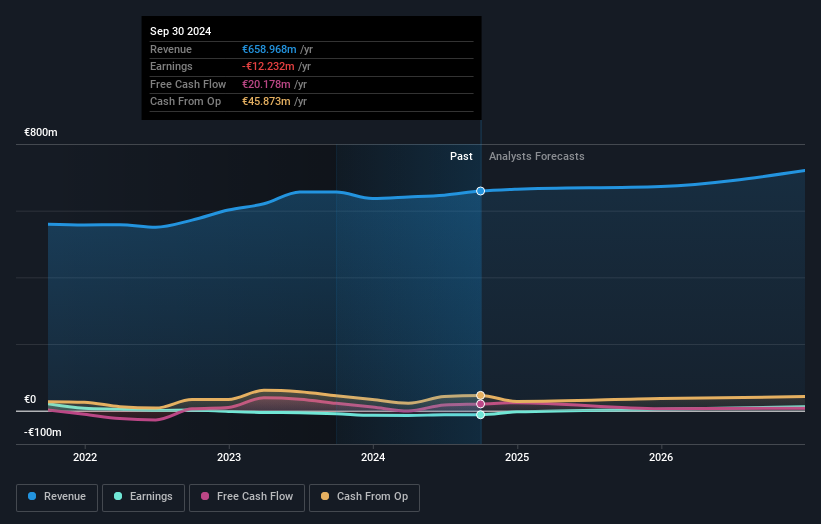821x524 pixels.
Task: Click the Cash From Op orange data point
Action: coord(481,395)
